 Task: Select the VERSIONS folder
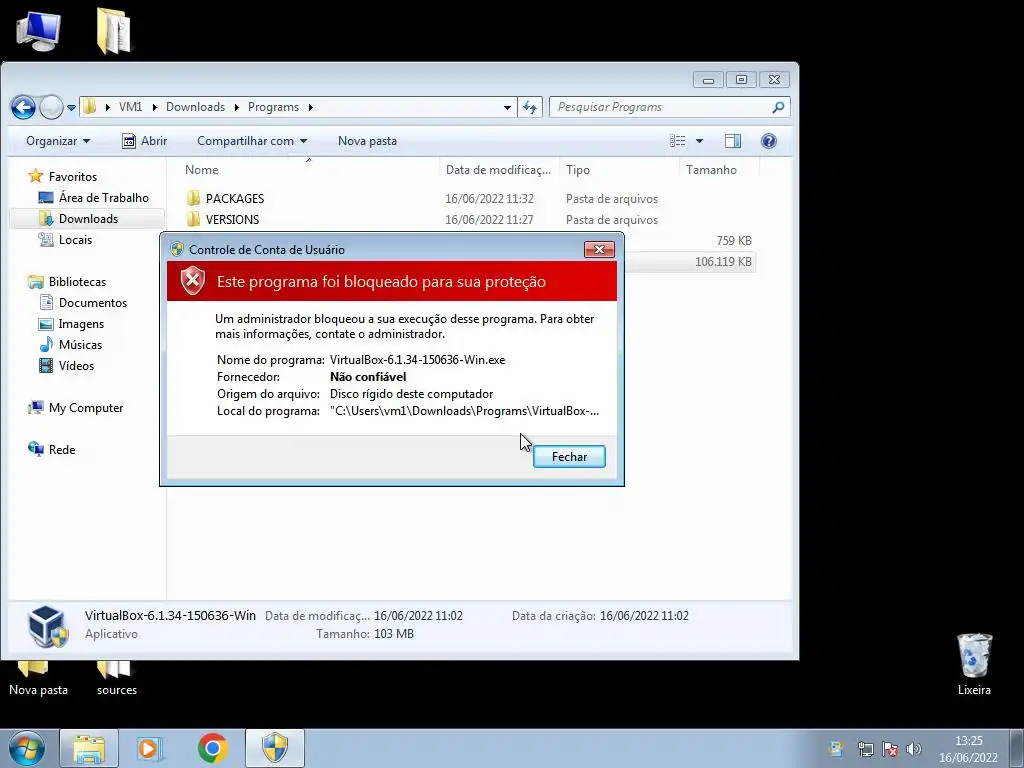pos(232,219)
